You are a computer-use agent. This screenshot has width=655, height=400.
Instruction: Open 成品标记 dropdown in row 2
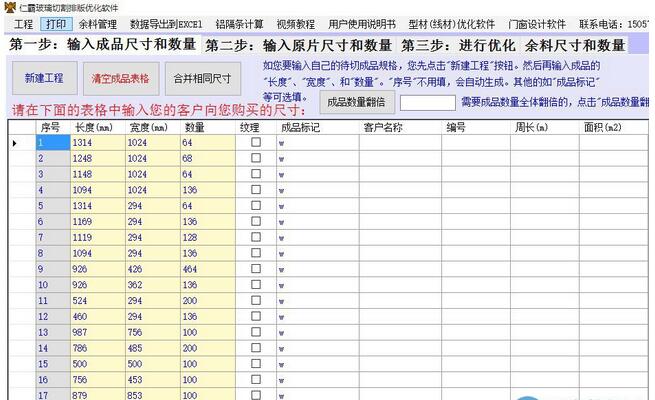click(x=281, y=159)
